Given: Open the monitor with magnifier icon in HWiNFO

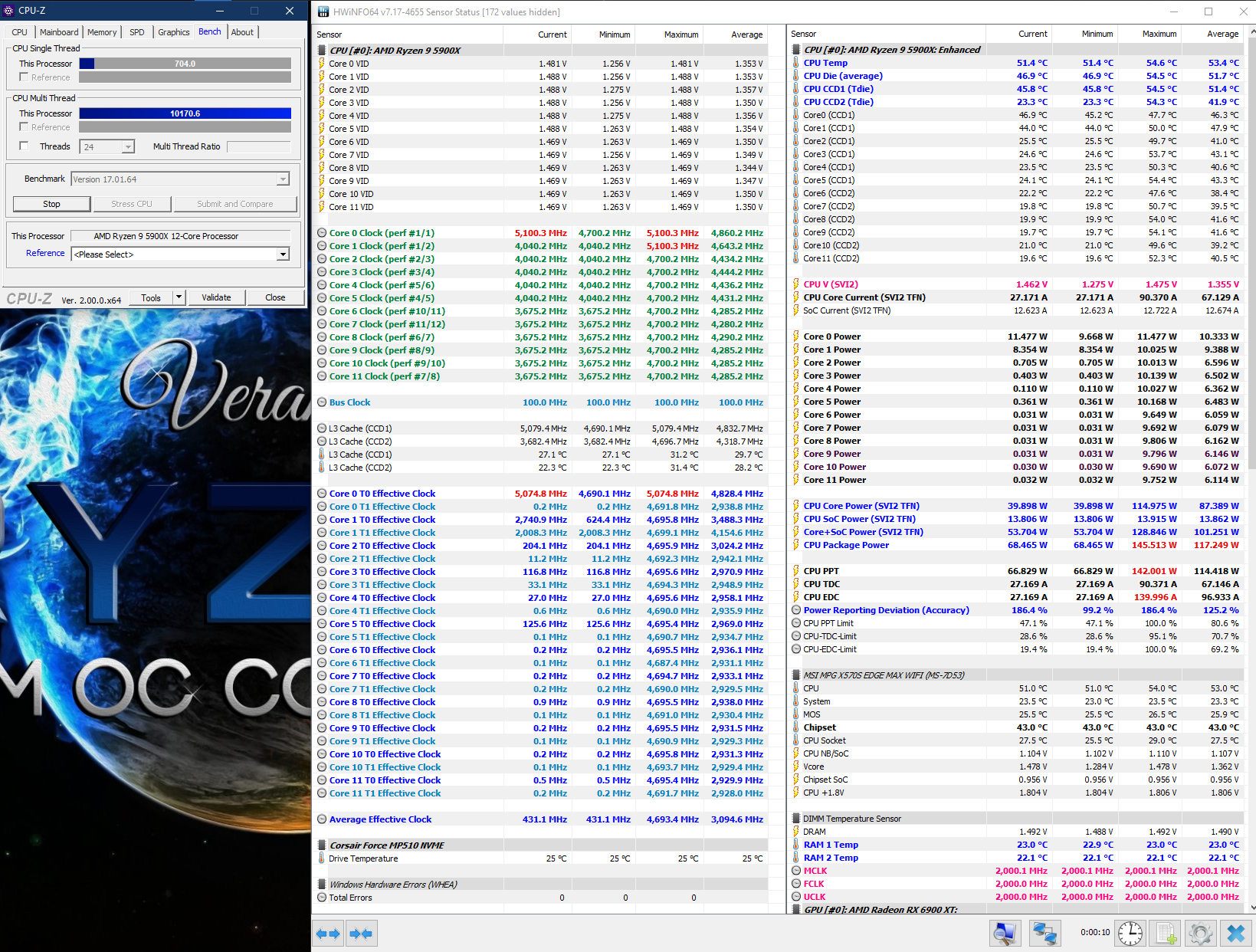Looking at the screenshot, I should [x=1004, y=934].
